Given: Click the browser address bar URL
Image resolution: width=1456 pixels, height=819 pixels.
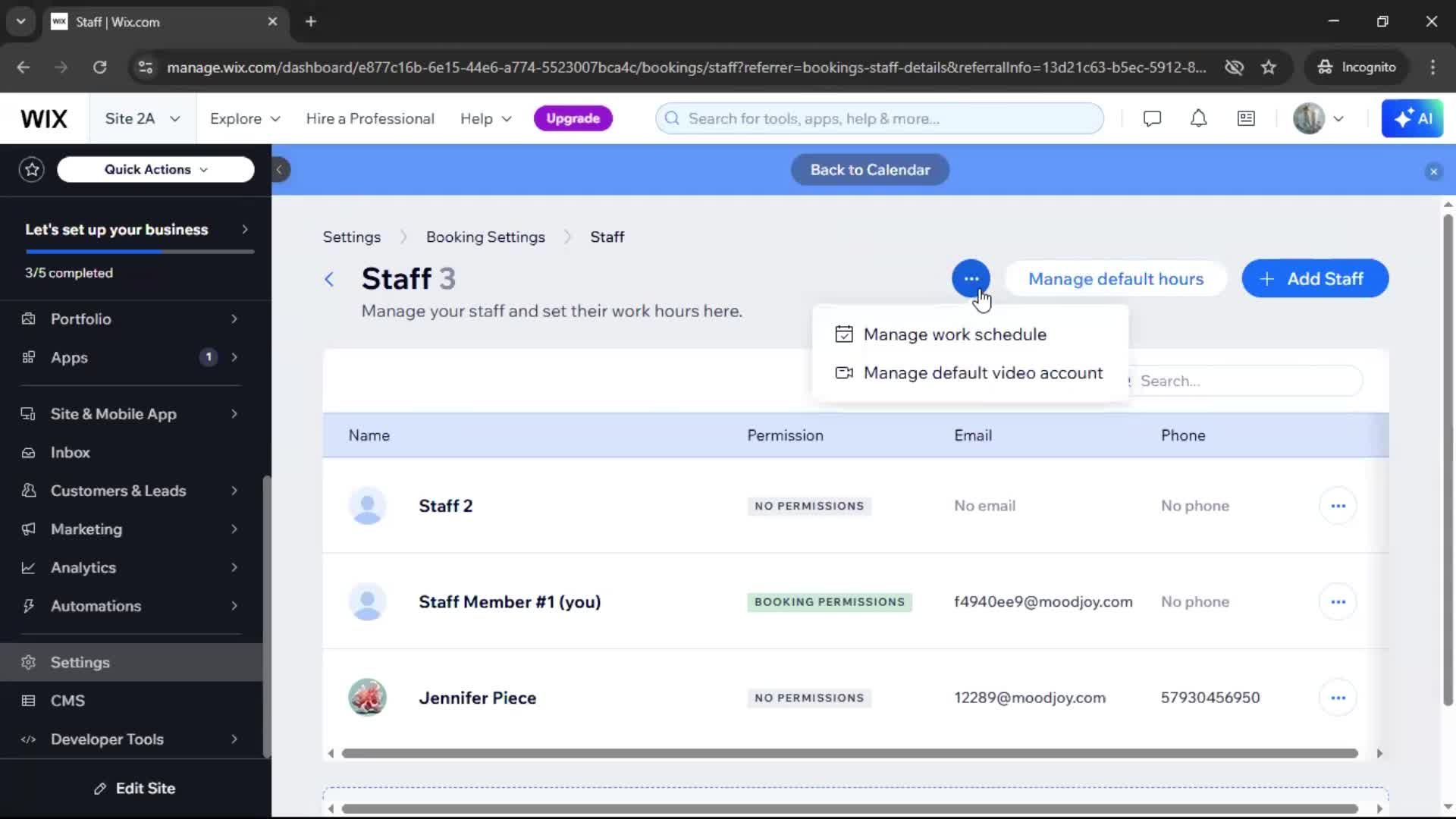Looking at the screenshot, I should [686, 67].
